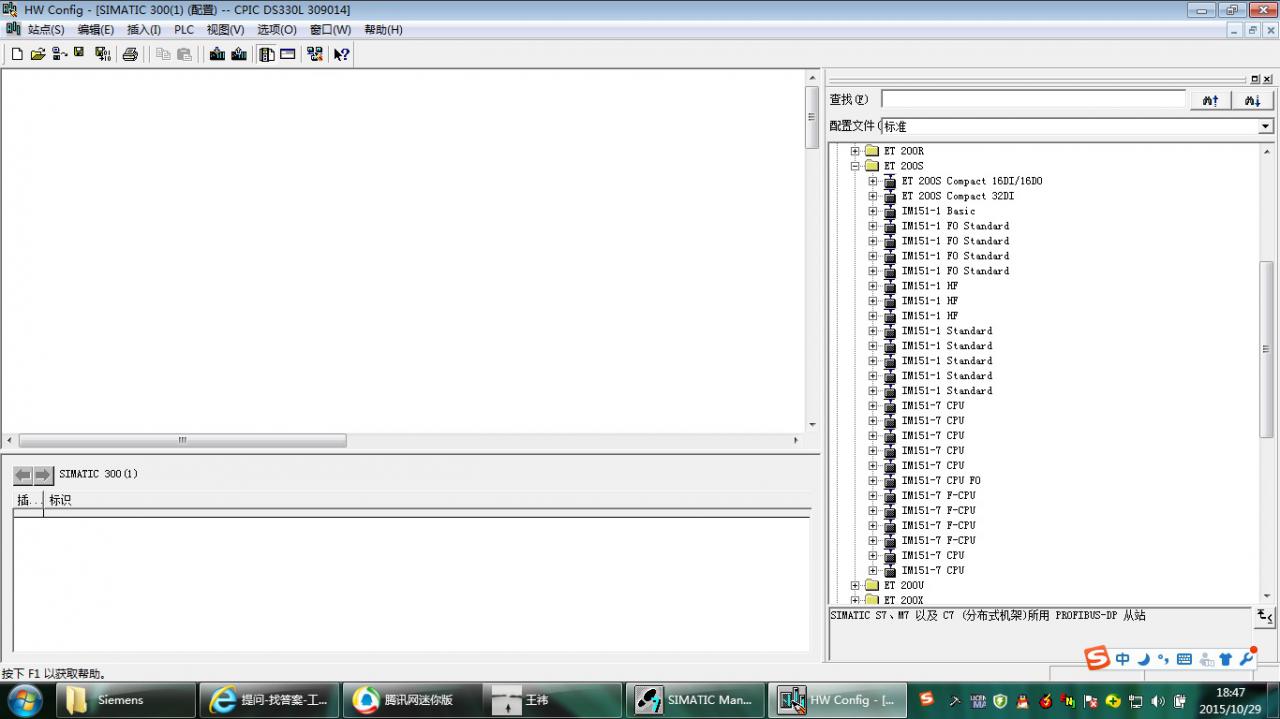The image size is (1280, 719).
Task: Expand the ET 200U folder
Action: [855, 586]
